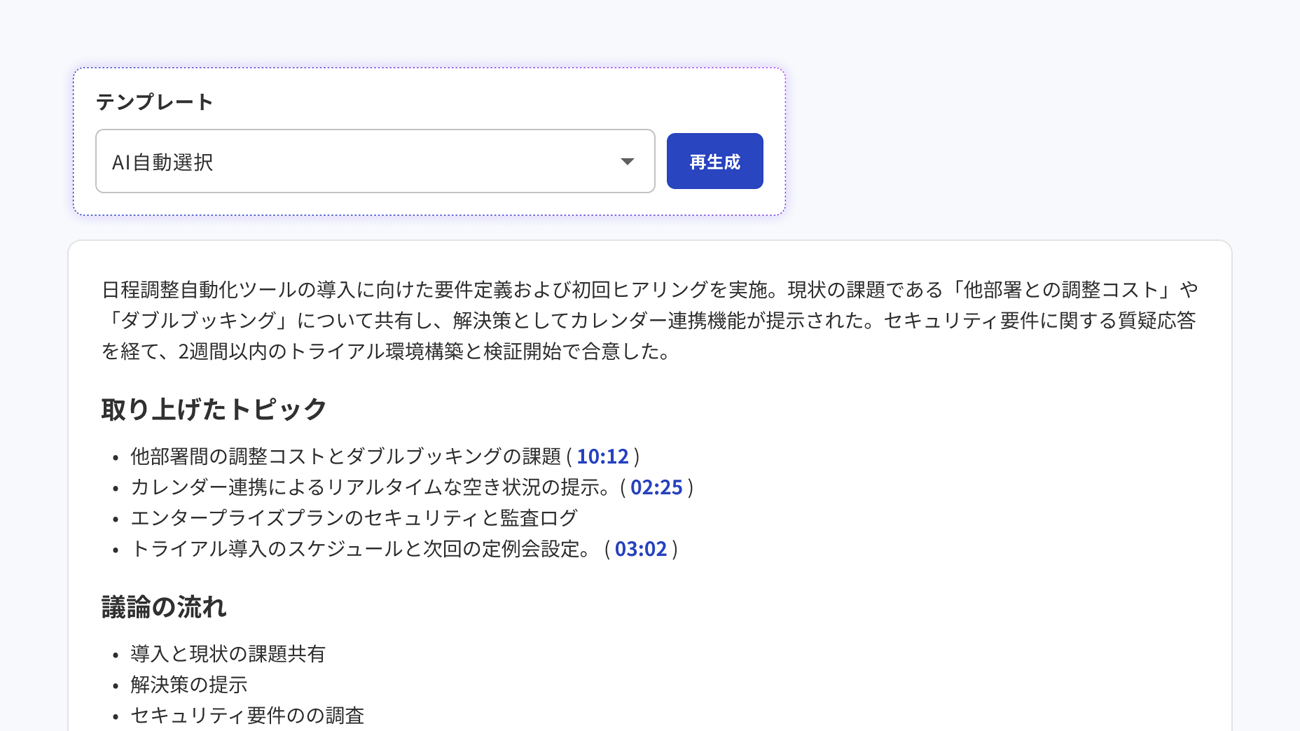The image size is (1300, 731).
Task: Click the 解決策の提示 bullet item
Action: pos(189,685)
